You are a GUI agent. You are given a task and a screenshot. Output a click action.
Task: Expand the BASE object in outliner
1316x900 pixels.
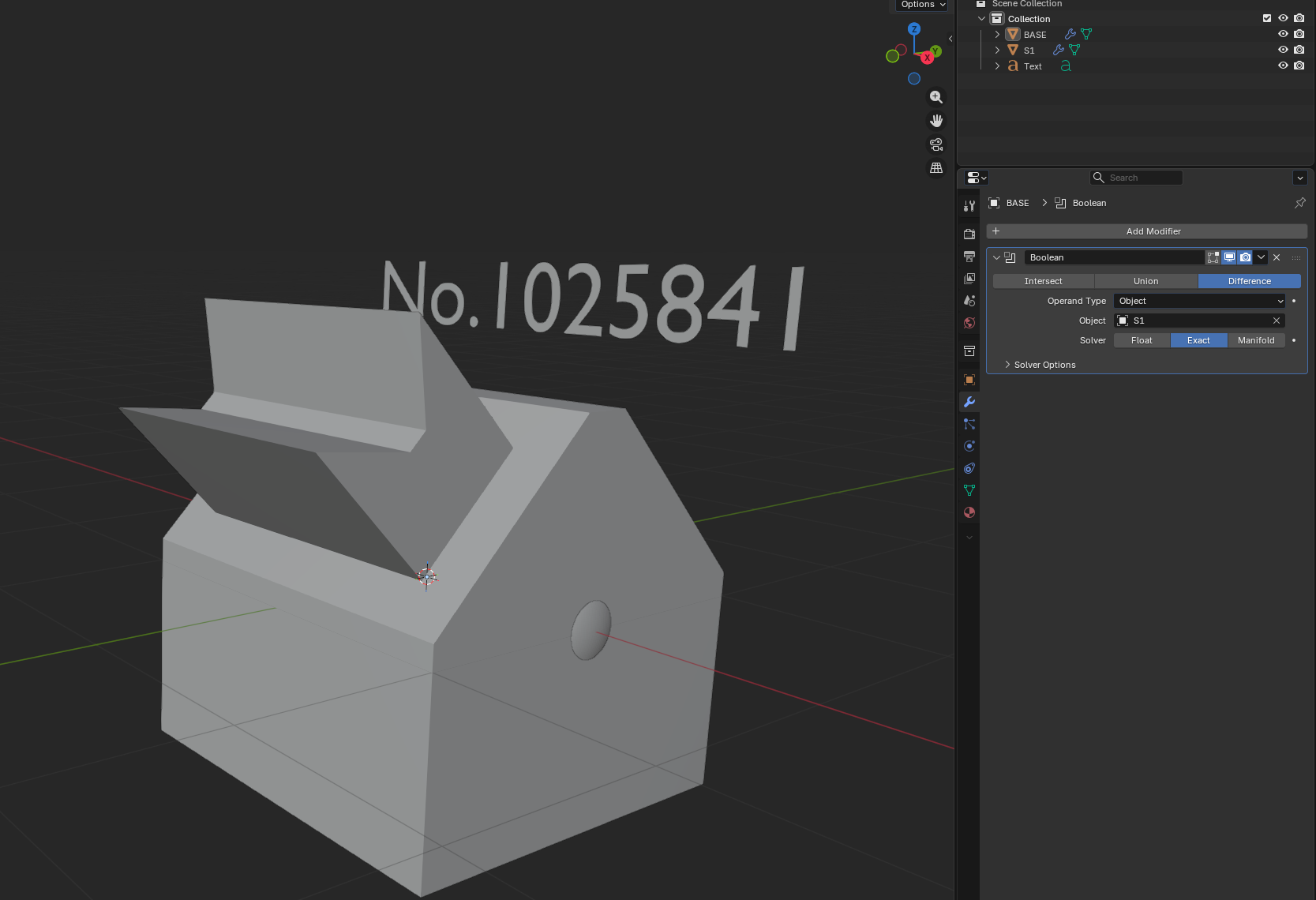click(997, 35)
